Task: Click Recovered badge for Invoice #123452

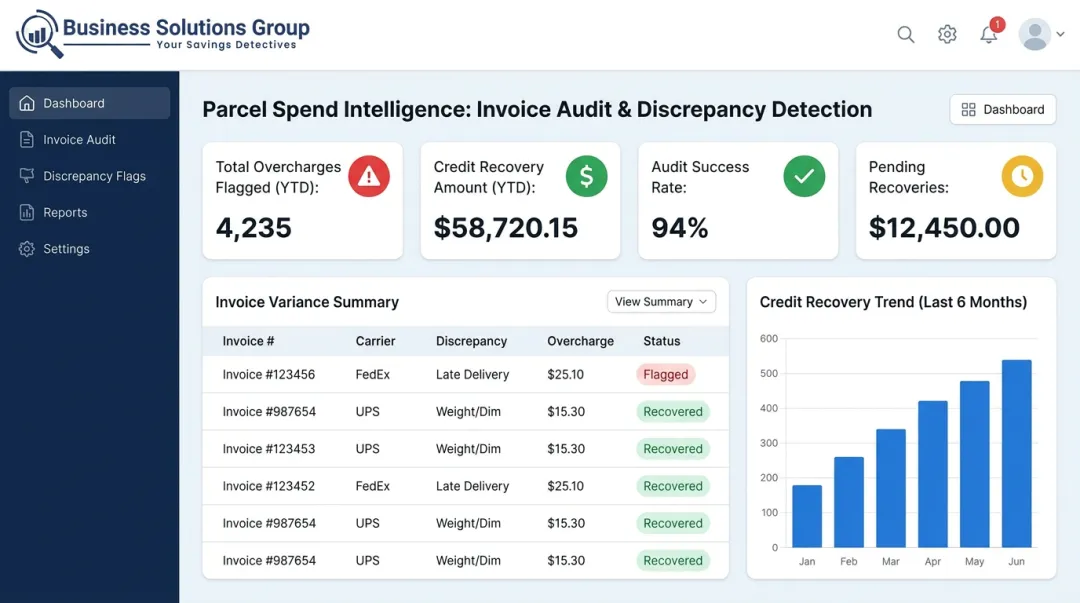Action: 673,487
